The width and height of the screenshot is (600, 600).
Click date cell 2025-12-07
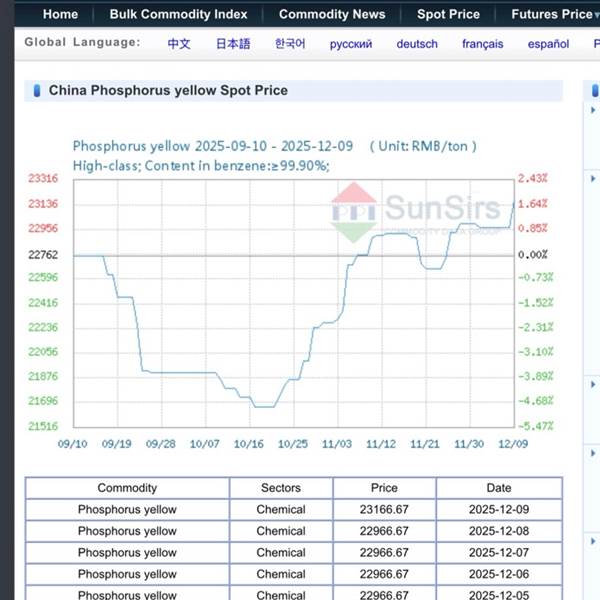[x=499, y=552]
